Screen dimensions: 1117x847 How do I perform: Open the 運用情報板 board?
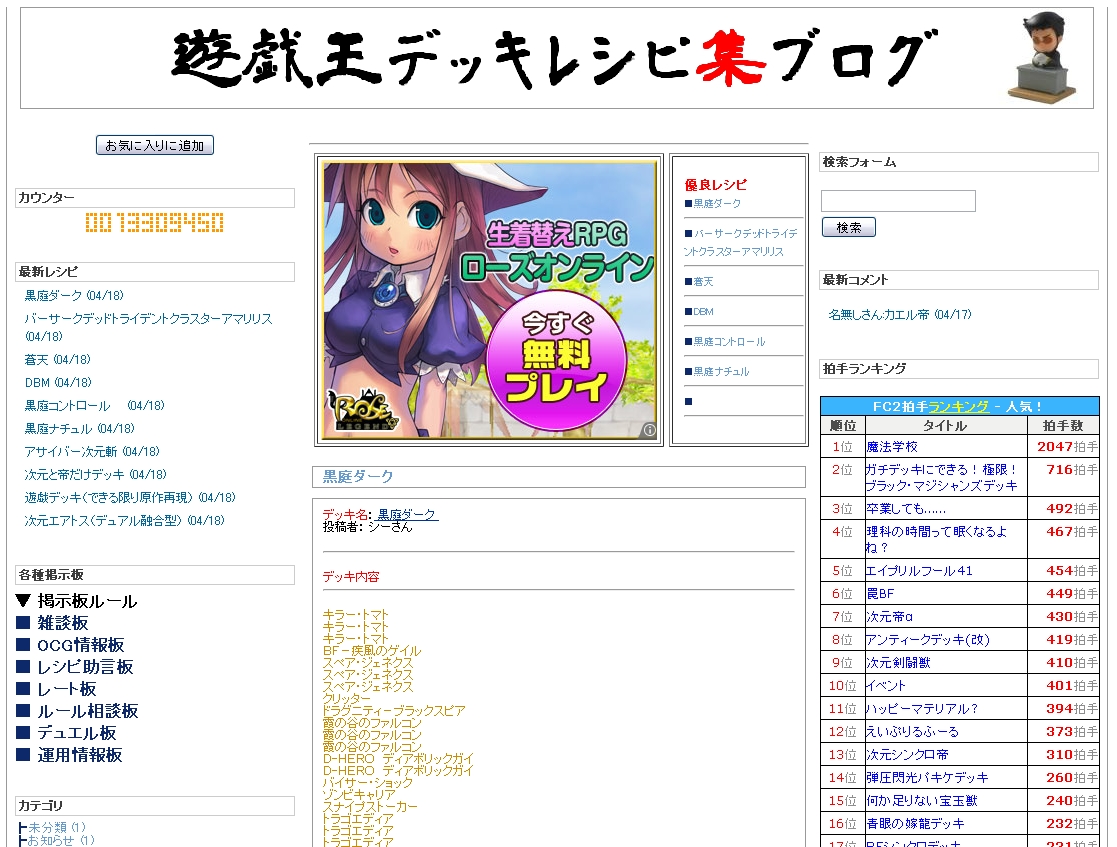click(x=80, y=755)
